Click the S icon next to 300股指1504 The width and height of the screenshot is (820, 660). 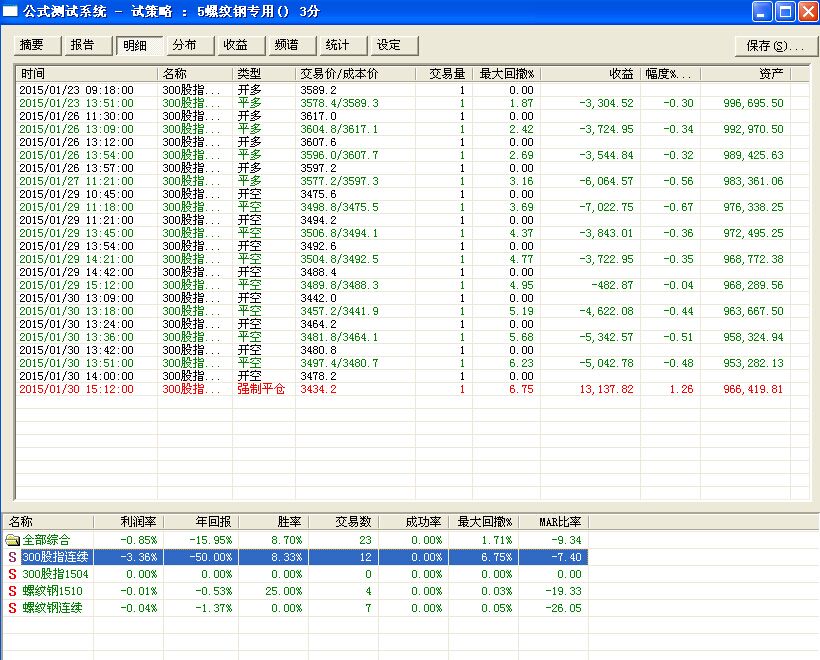click(x=12, y=574)
